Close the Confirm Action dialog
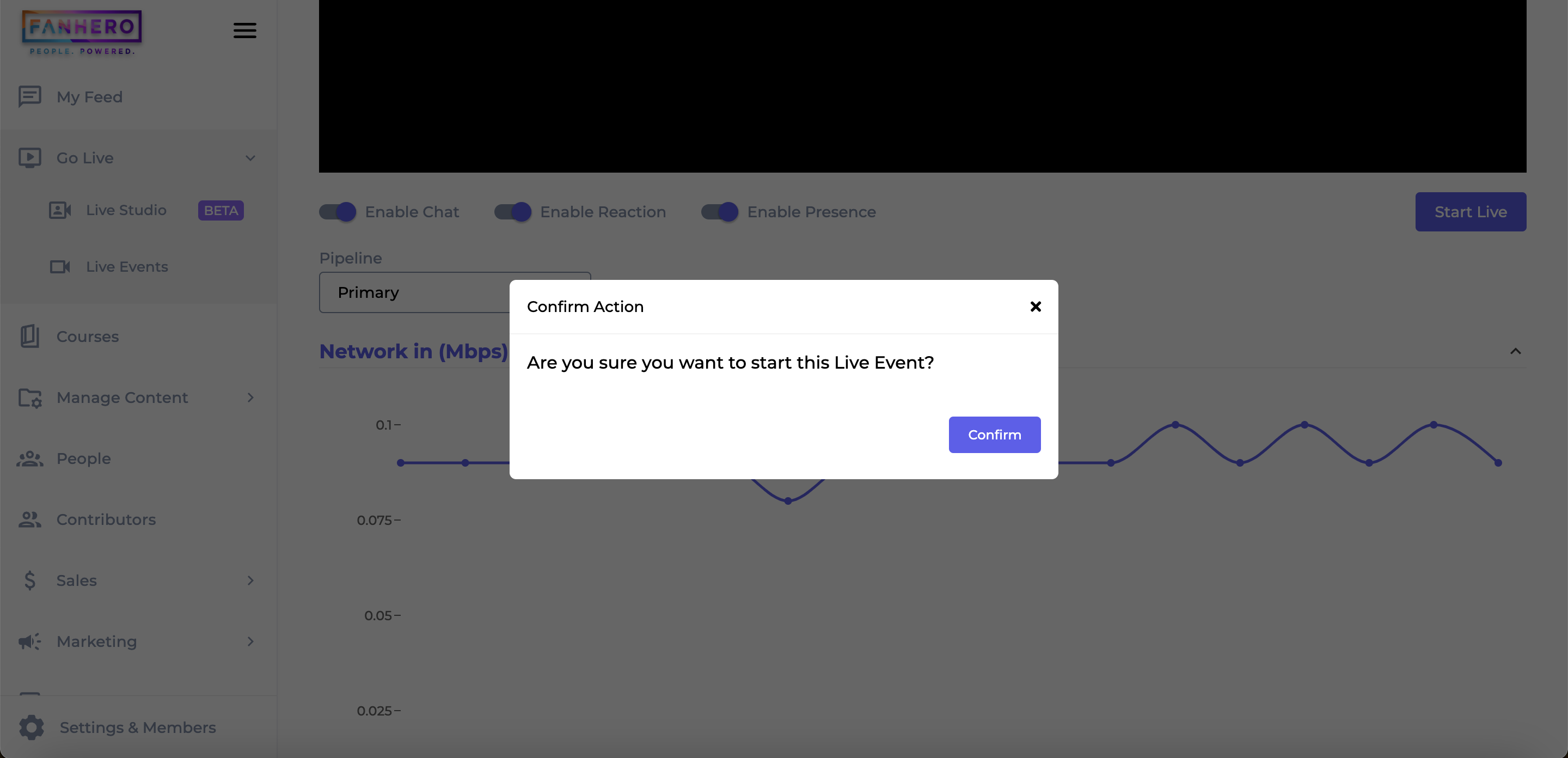 coord(1036,306)
